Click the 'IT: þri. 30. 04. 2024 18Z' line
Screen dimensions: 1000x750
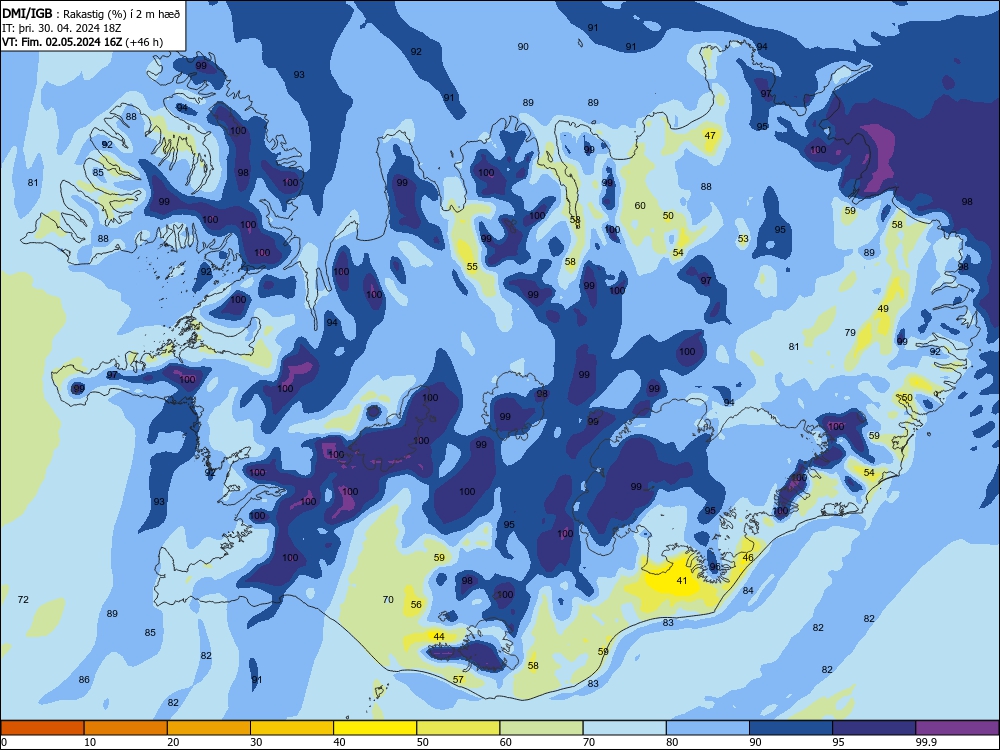click(61, 28)
